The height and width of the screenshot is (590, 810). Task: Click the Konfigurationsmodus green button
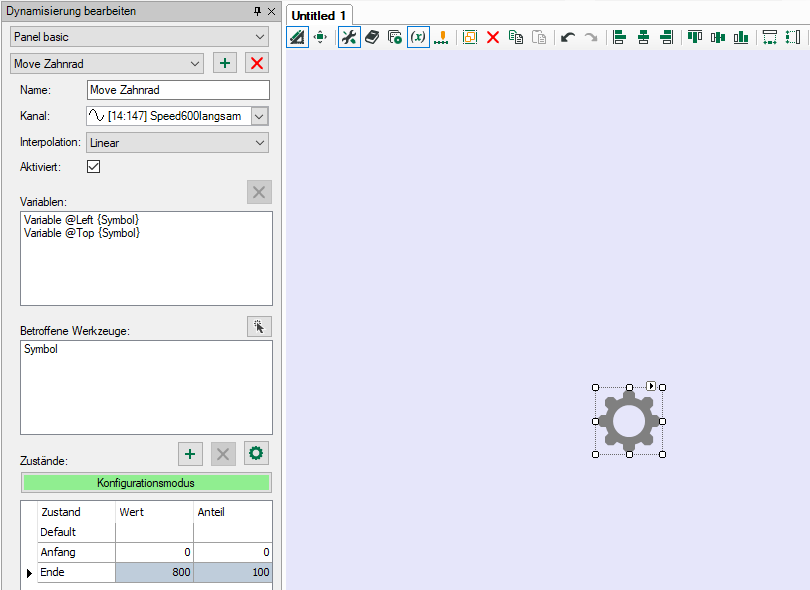coord(146,483)
